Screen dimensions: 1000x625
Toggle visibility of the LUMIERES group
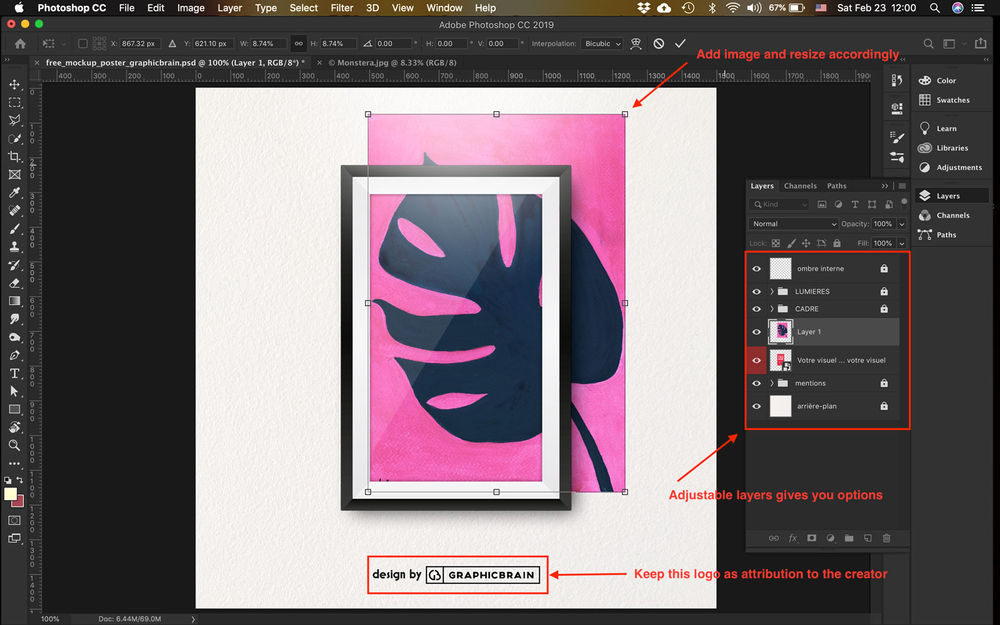pyautogui.click(x=757, y=291)
